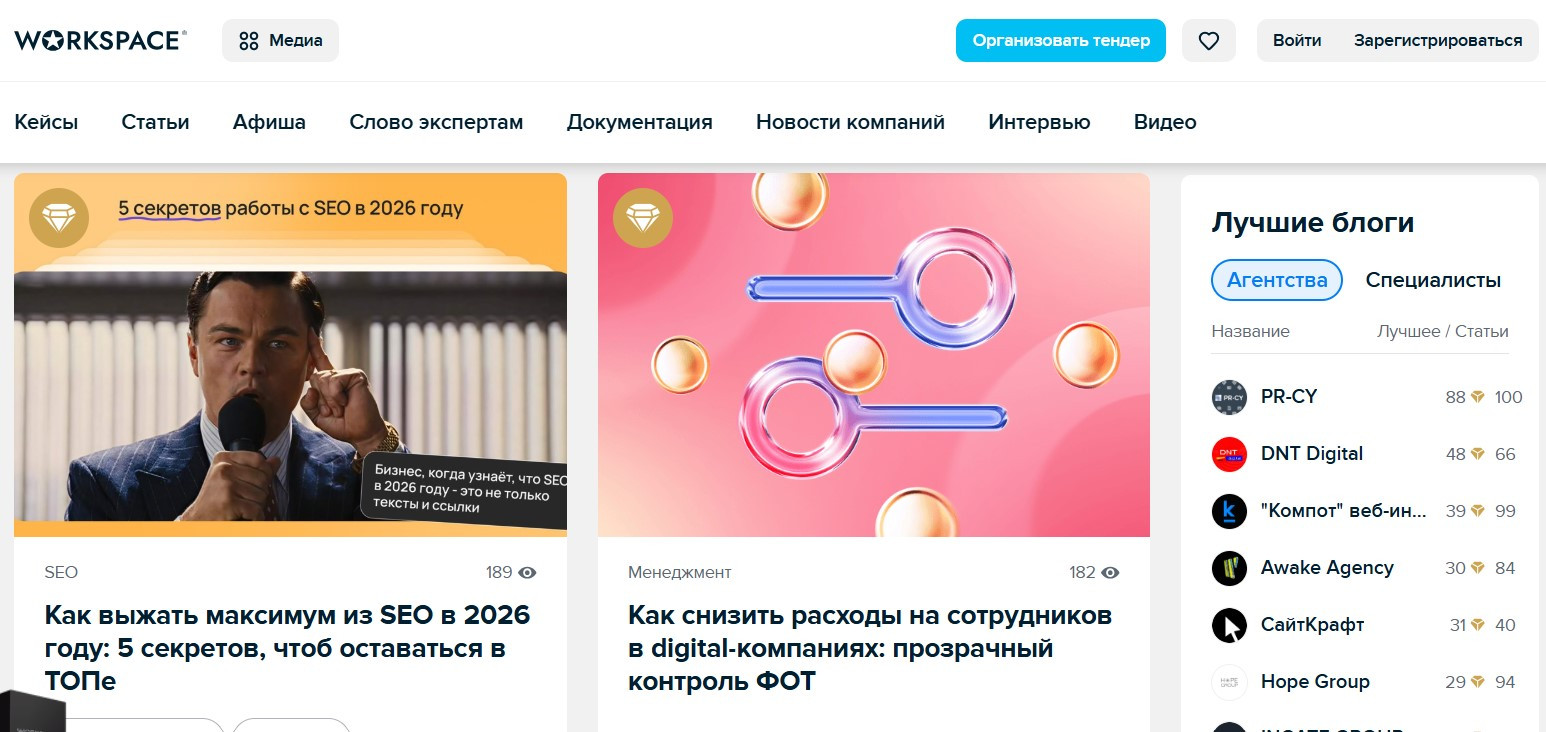The height and width of the screenshot is (732, 1546).
Task: Go to the Слово экспертам tab
Action: 436,122
